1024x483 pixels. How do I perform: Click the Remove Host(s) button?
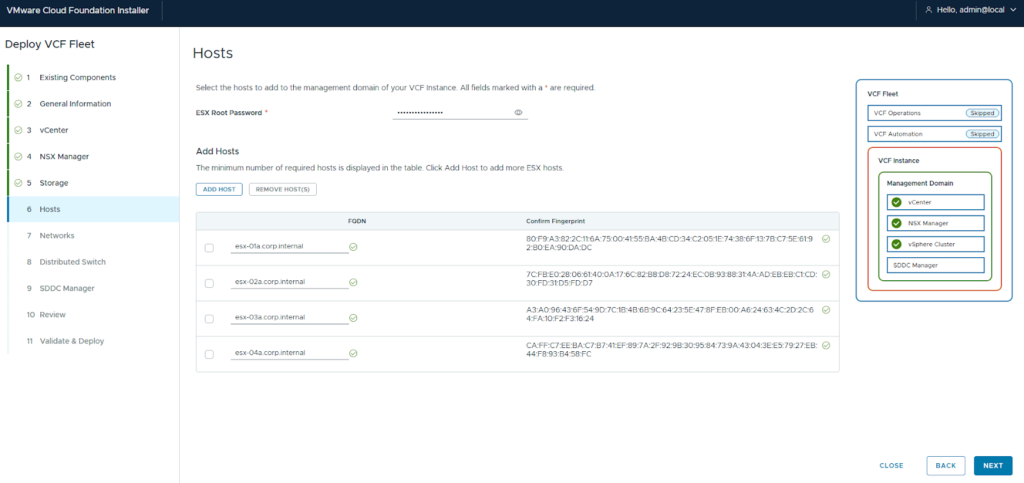[x=282, y=189]
